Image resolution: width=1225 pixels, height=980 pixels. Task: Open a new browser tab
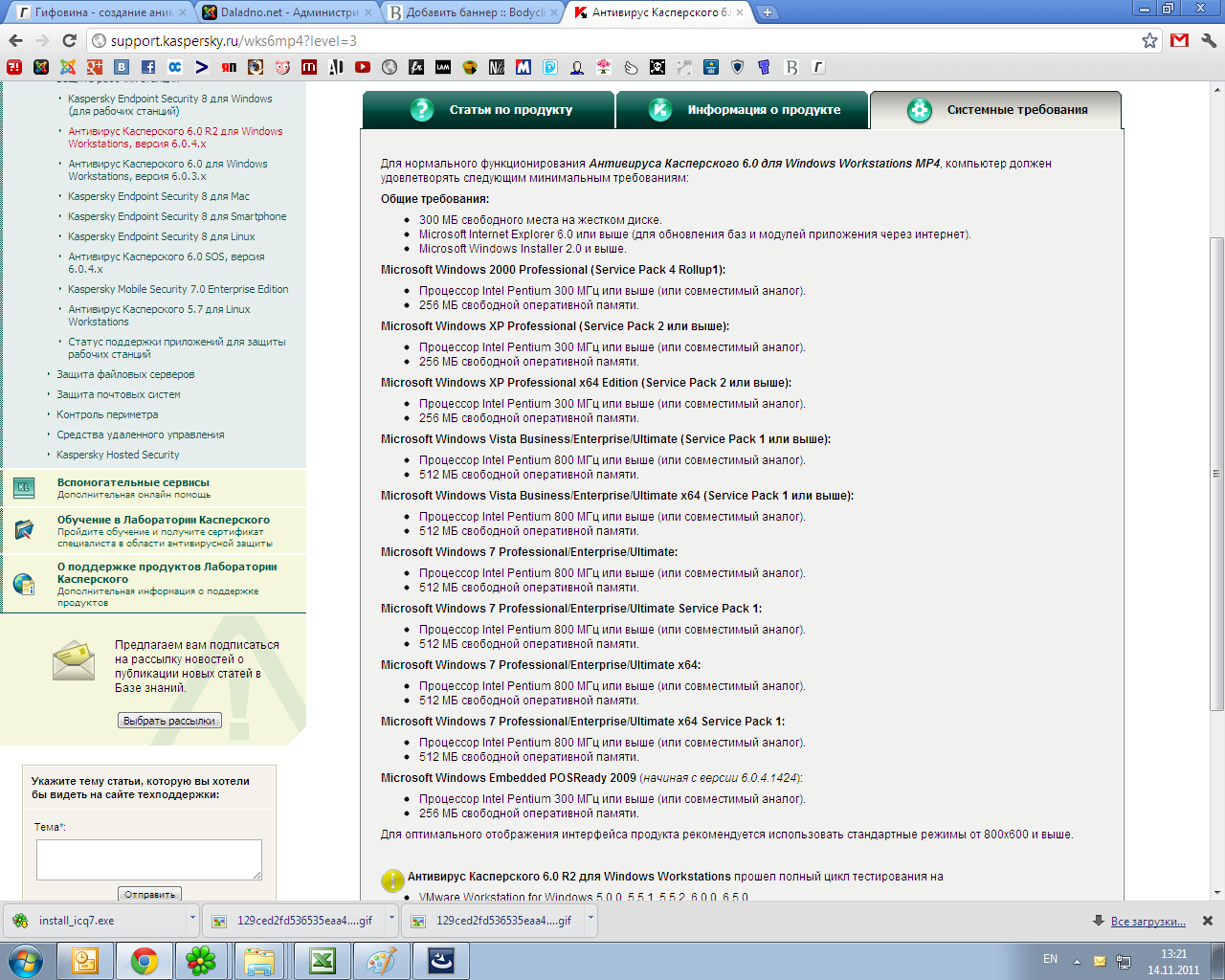tap(768, 12)
